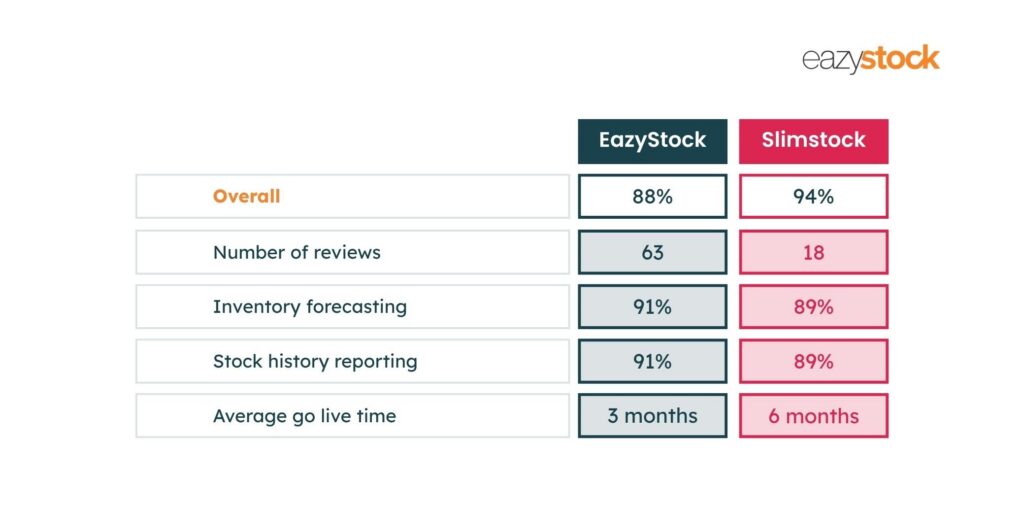Screen dimensions: 1024x506
Task: Select Slimstock's 89% Stock history cell
Action: point(813,361)
